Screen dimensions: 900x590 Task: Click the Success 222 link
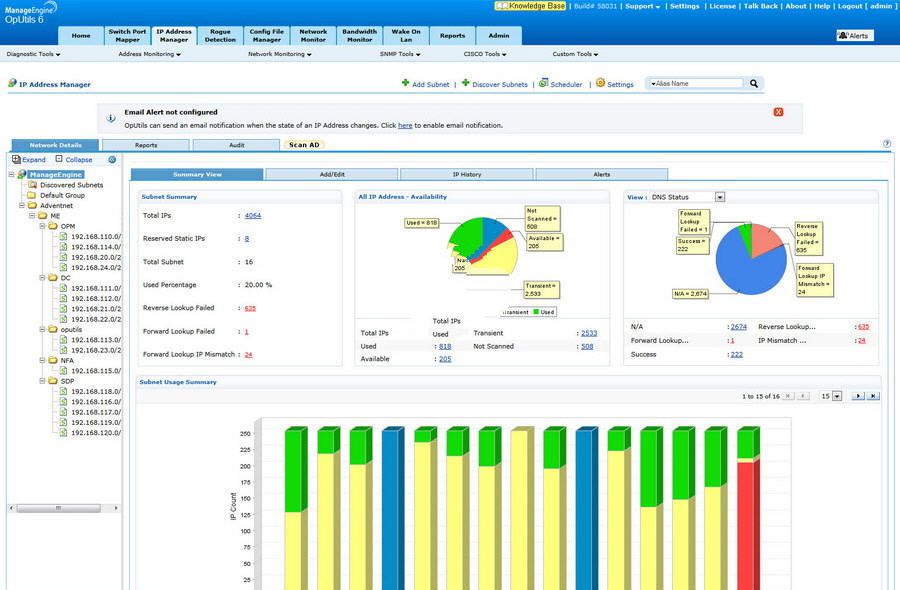tap(736, 355)
